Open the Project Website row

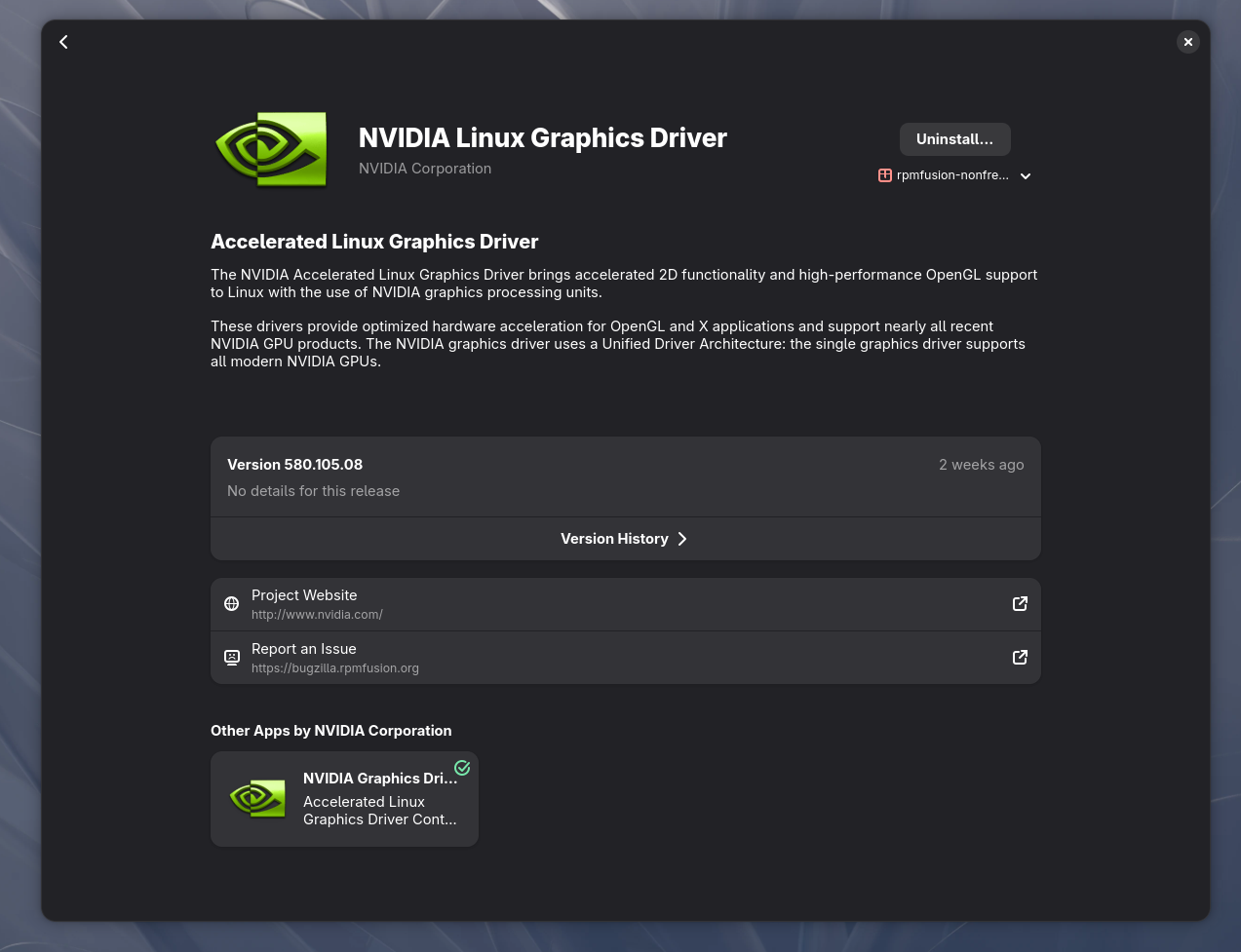pos(626,604)
